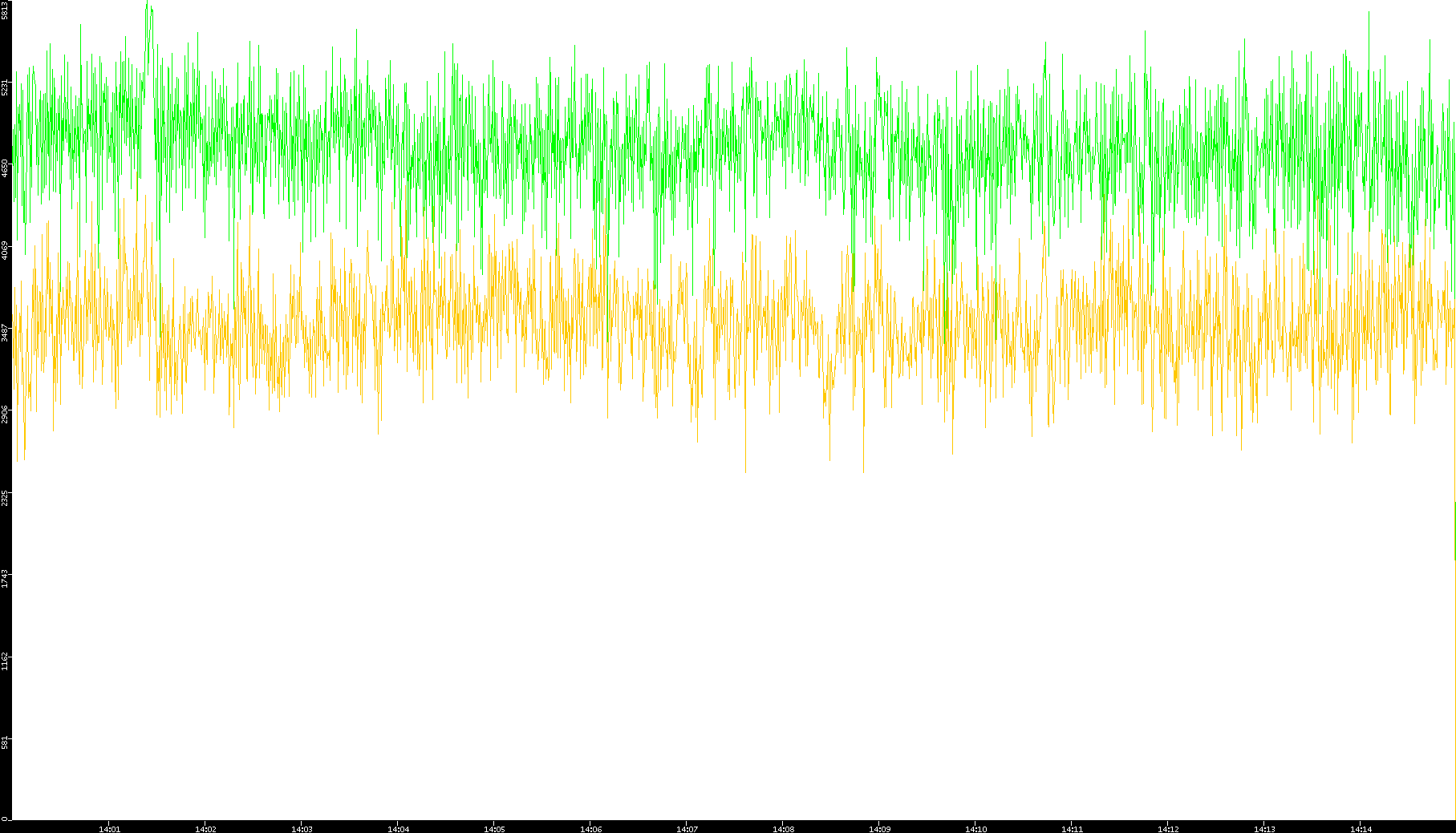The image size is (1456, 833).
Task: Click the 14:05 time axis label
Action: [x=494, y=828]
